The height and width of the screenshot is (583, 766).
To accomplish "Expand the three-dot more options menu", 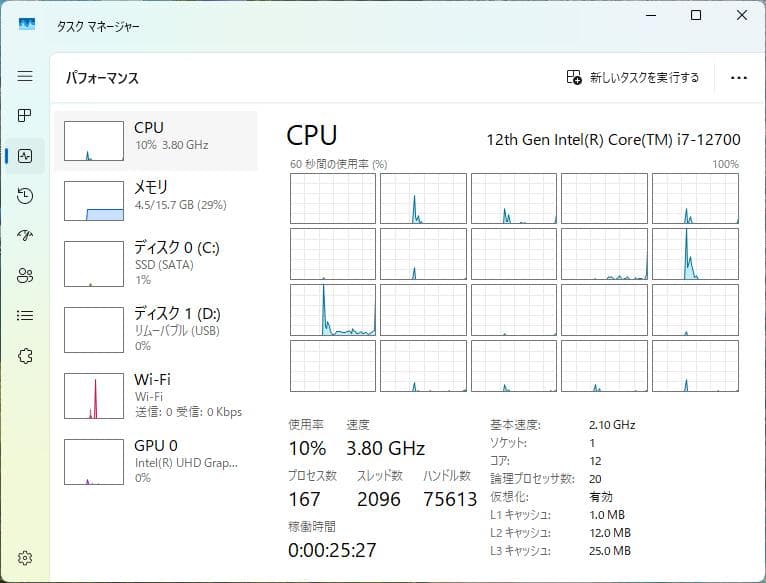I will click(x=739, y=78).
